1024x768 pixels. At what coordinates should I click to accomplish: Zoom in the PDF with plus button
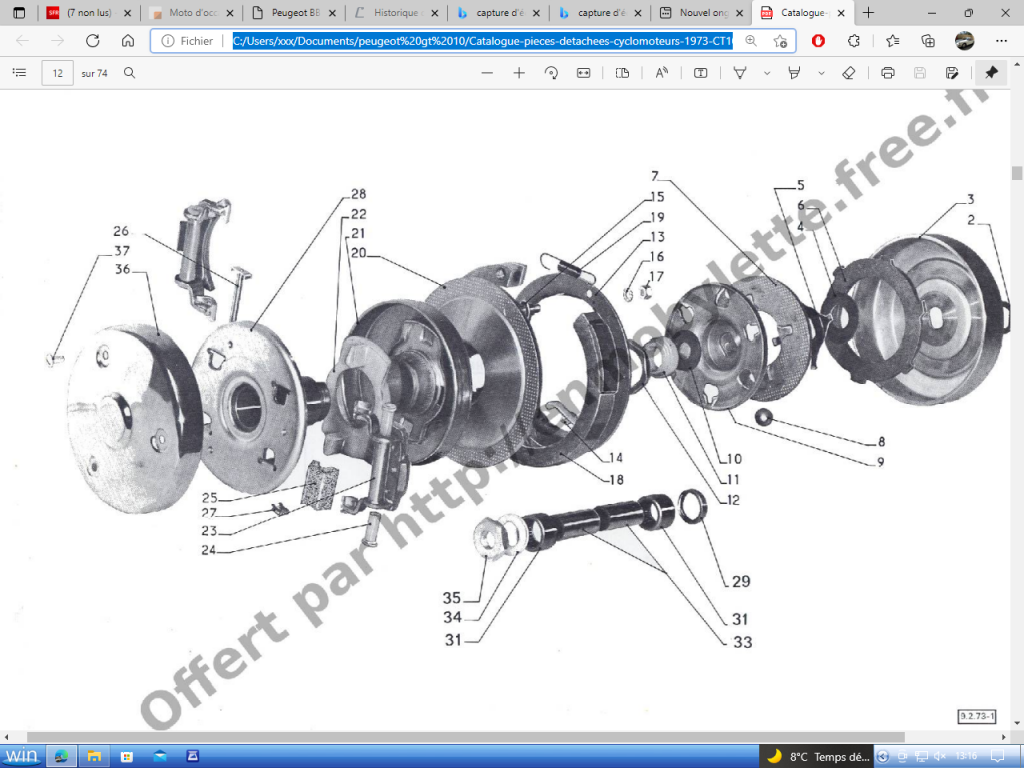tap(519, 73)
